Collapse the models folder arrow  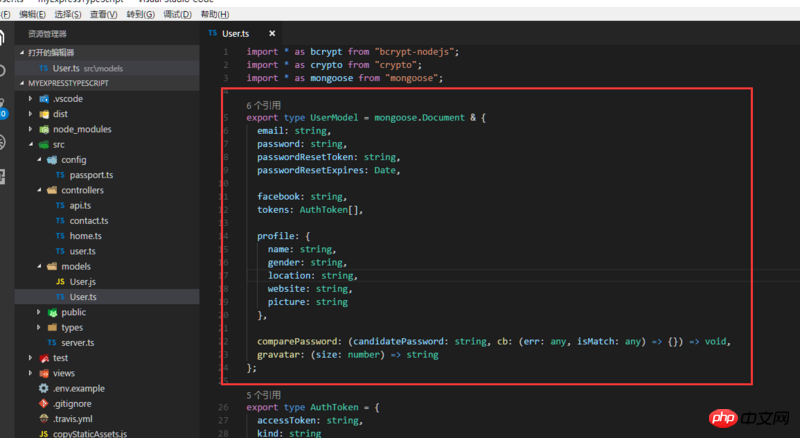[39, 266]
